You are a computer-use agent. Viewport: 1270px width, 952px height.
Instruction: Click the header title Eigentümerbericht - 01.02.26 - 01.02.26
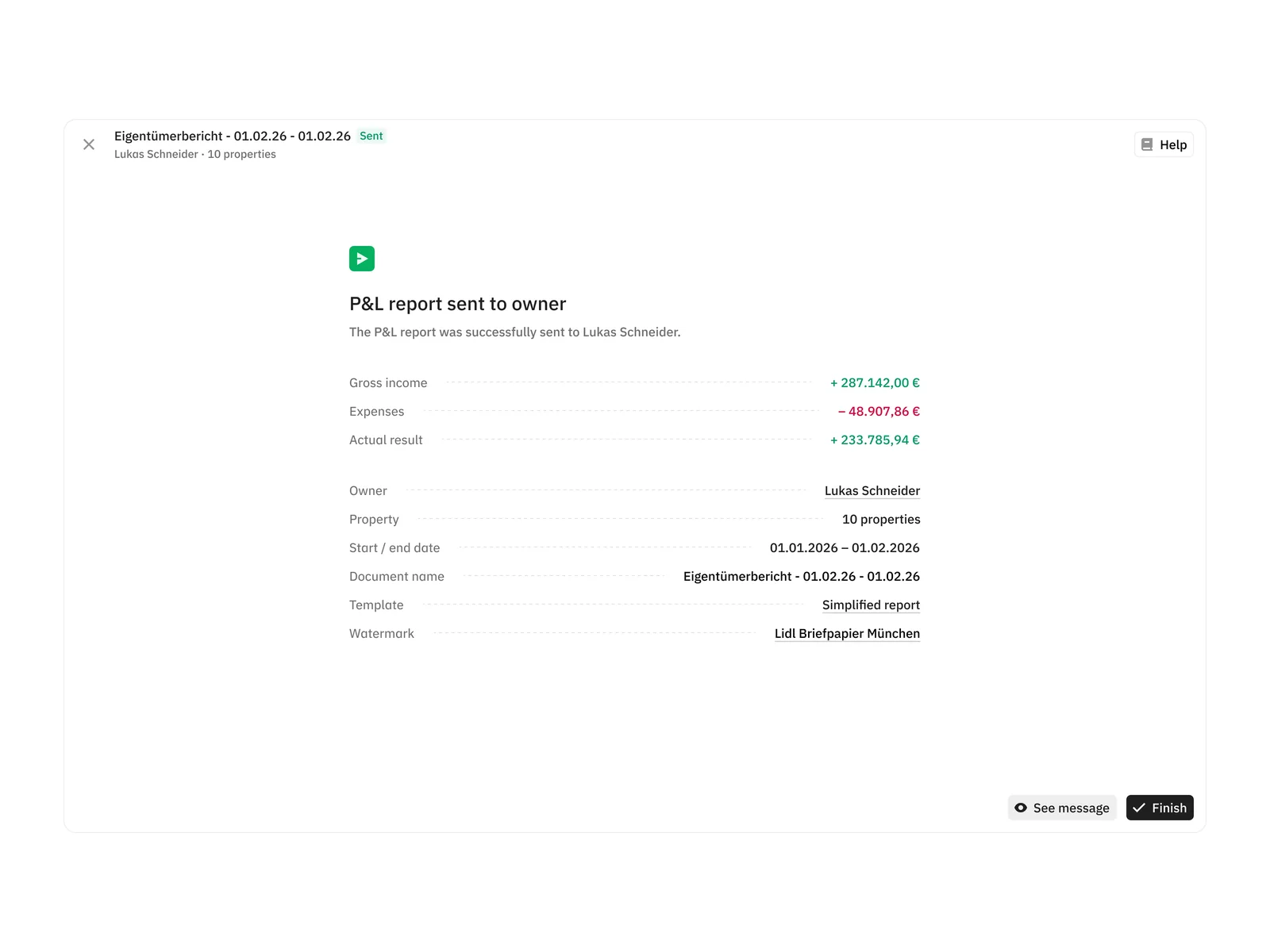[x=233, y=136]
